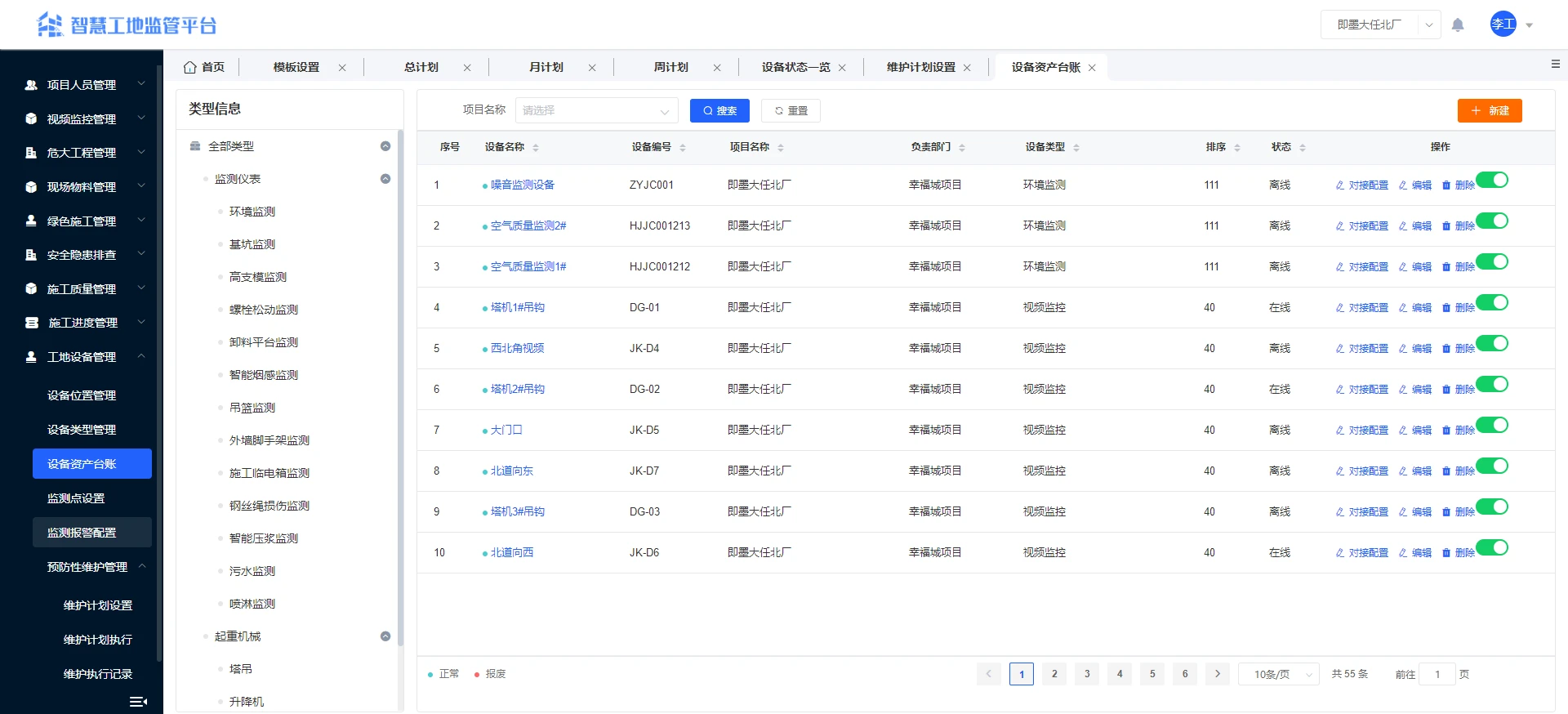The height and width of the screenshot is (714, 1568).
Task: Sort by 设备名称 column arrows
Action: [536, 148]
